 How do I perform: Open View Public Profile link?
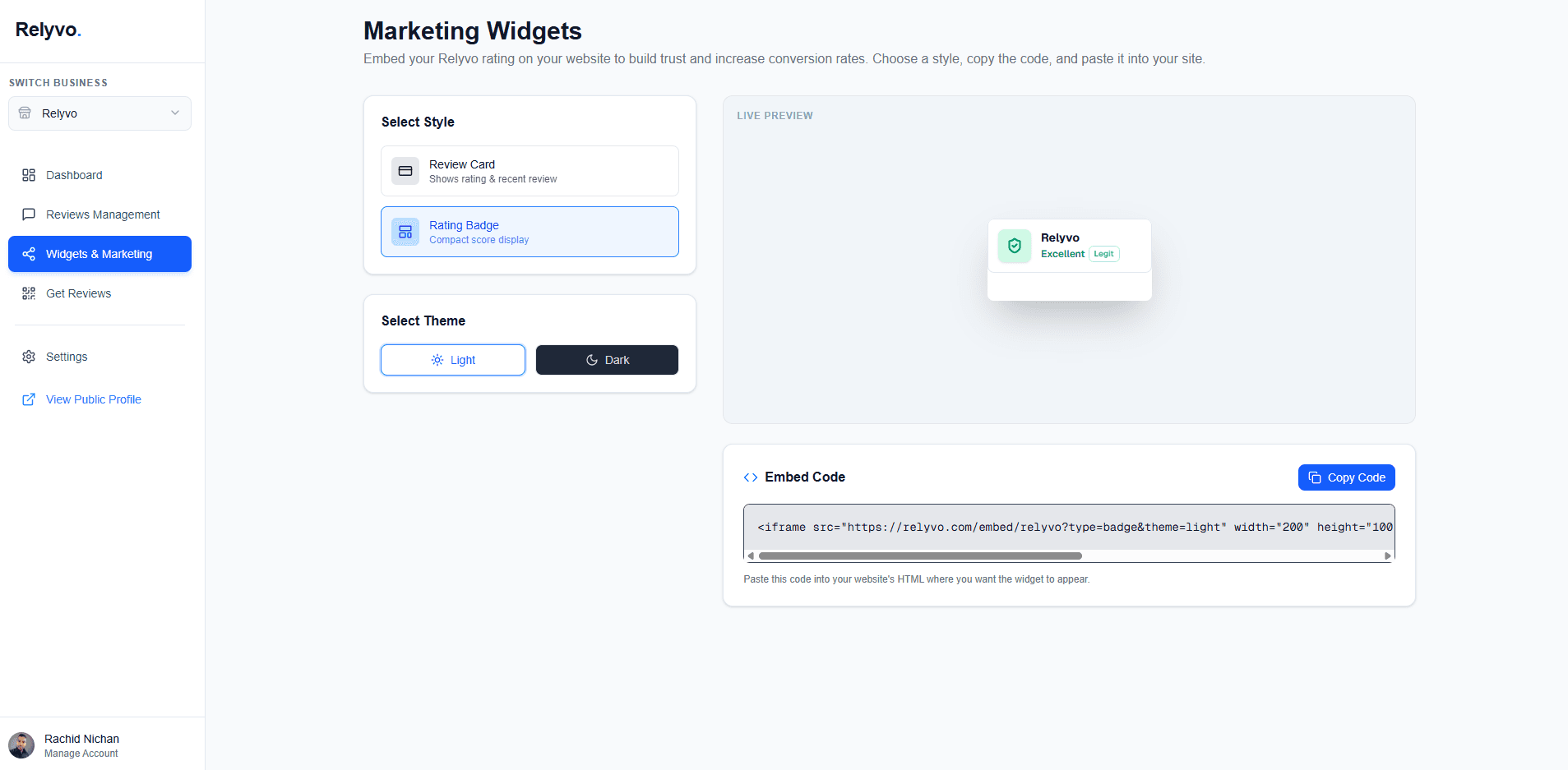coord(92,399)
